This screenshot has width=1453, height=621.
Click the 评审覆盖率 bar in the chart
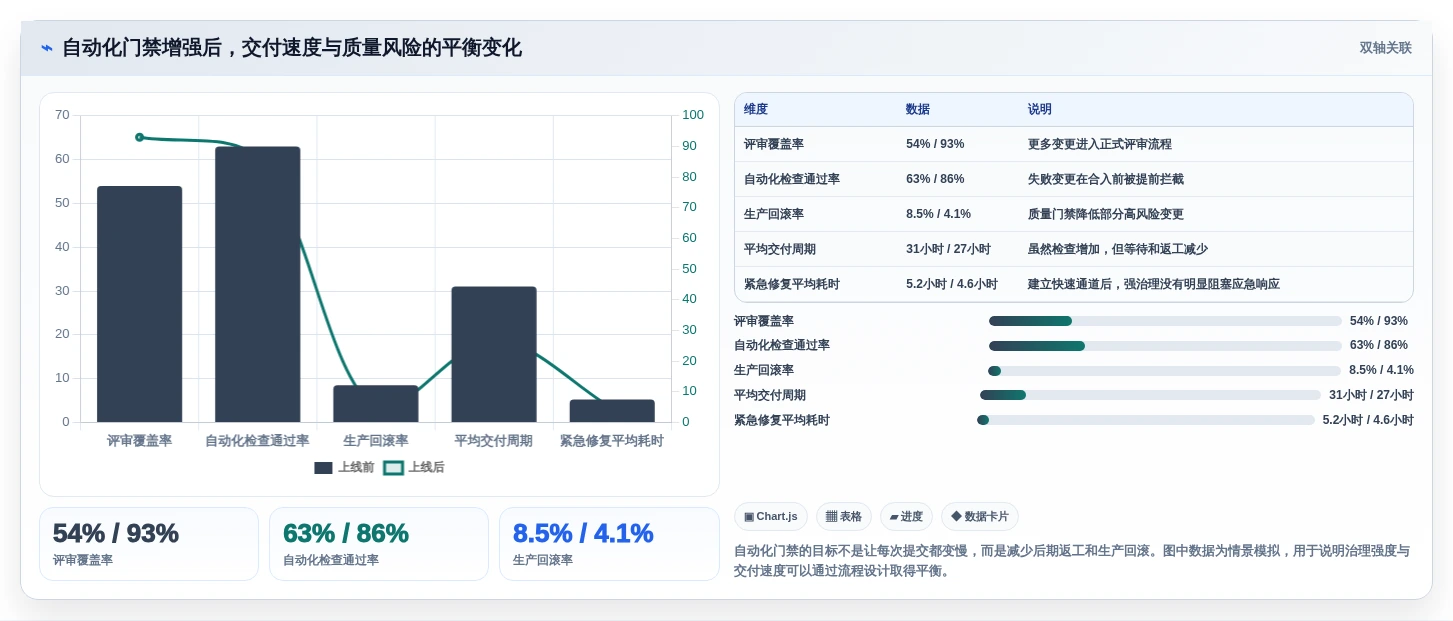click(x=139, y=304)
